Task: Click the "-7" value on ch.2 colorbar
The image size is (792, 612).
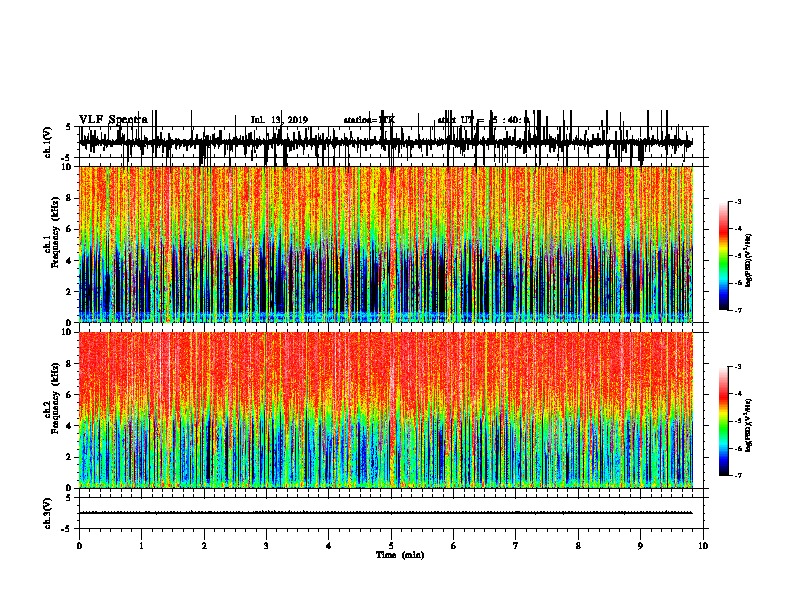Action: 737,476
